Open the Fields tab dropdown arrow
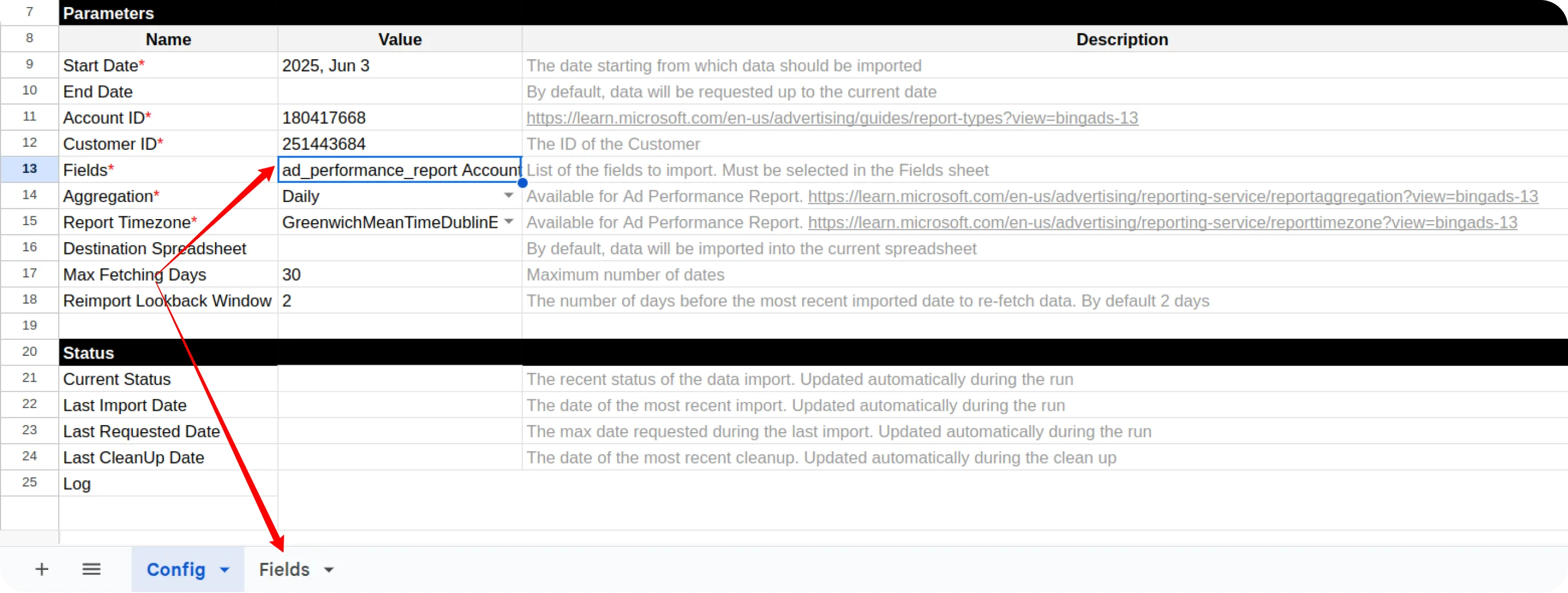This screenshot has width=1568, height=593. point(329,570)
